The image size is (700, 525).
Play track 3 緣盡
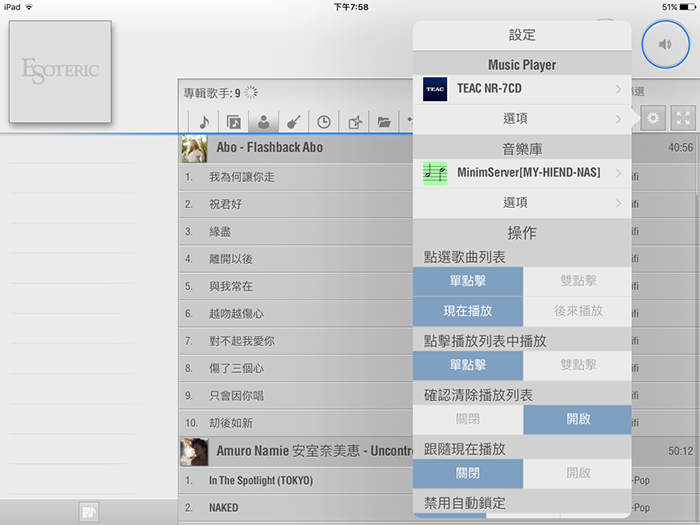[296, 232]
